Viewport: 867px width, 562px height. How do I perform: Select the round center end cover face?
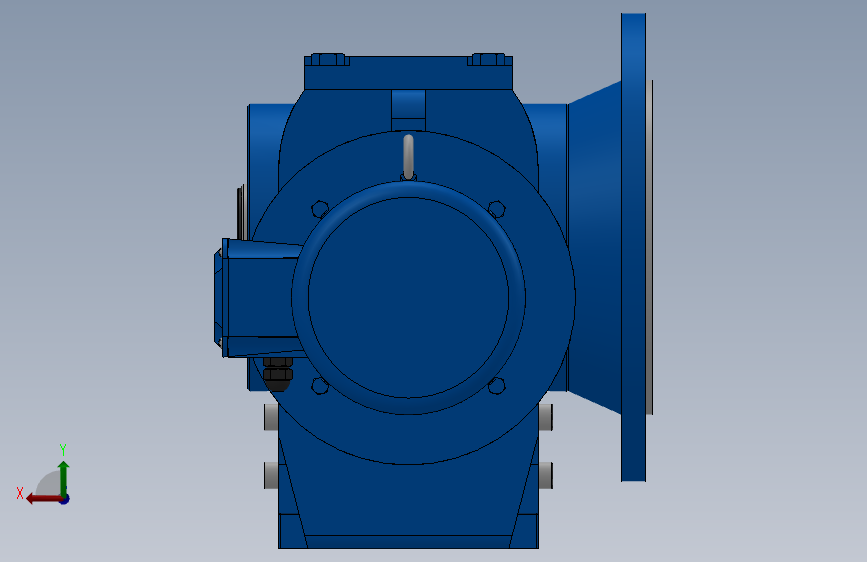[408, 298]
